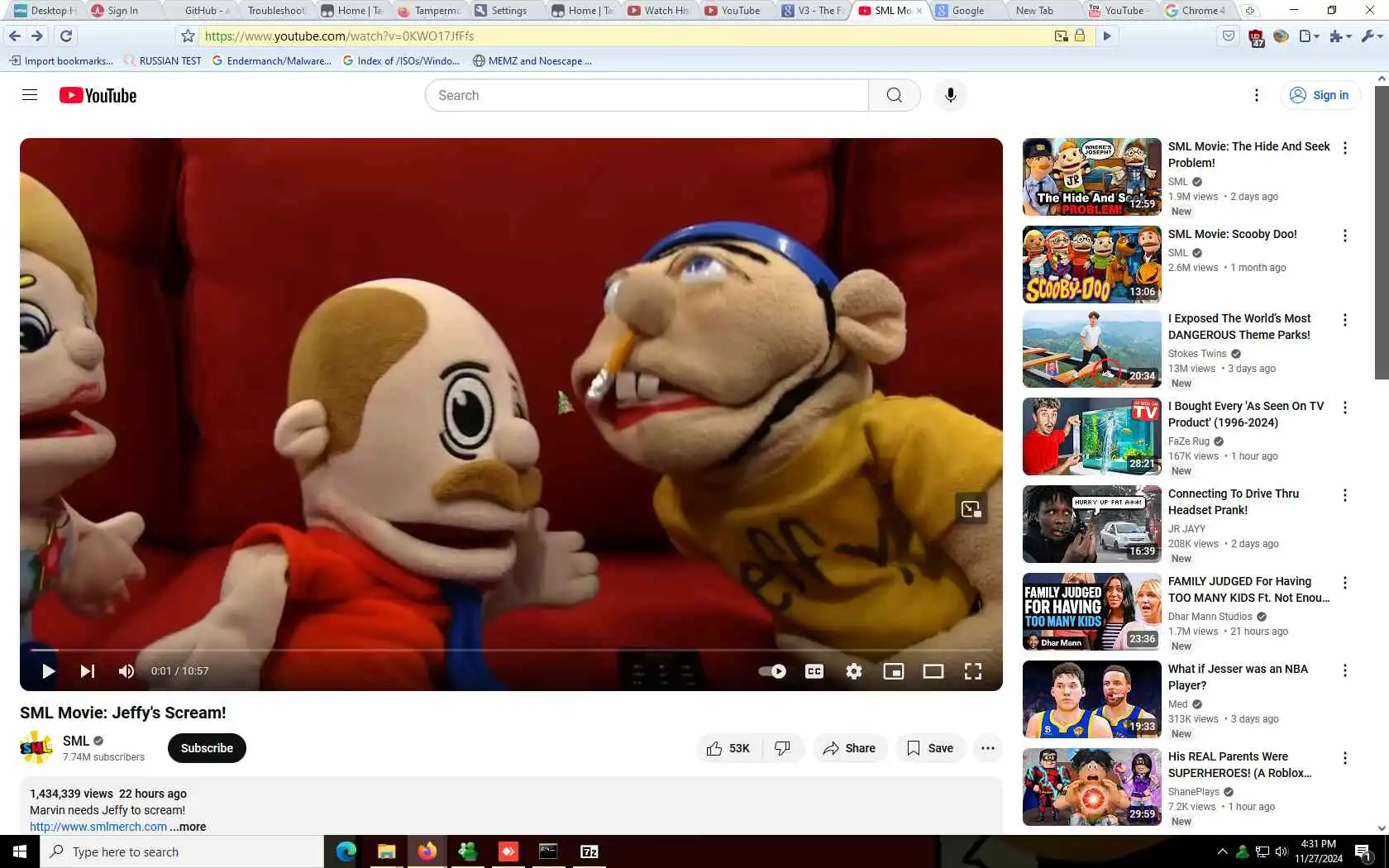Mute the video volume
1389x868 pixels.
click(126, 671)
